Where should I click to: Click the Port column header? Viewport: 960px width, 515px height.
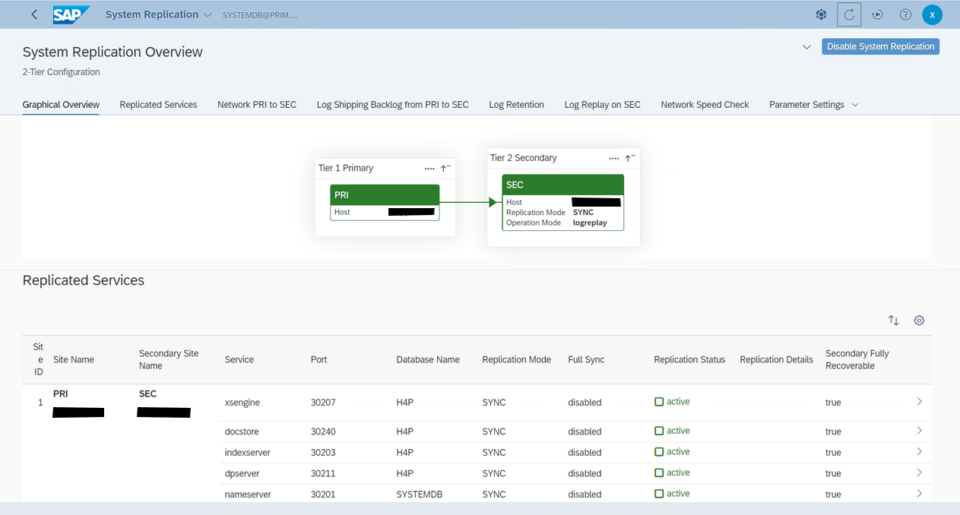pyautogui.click(x=318, y=359)
